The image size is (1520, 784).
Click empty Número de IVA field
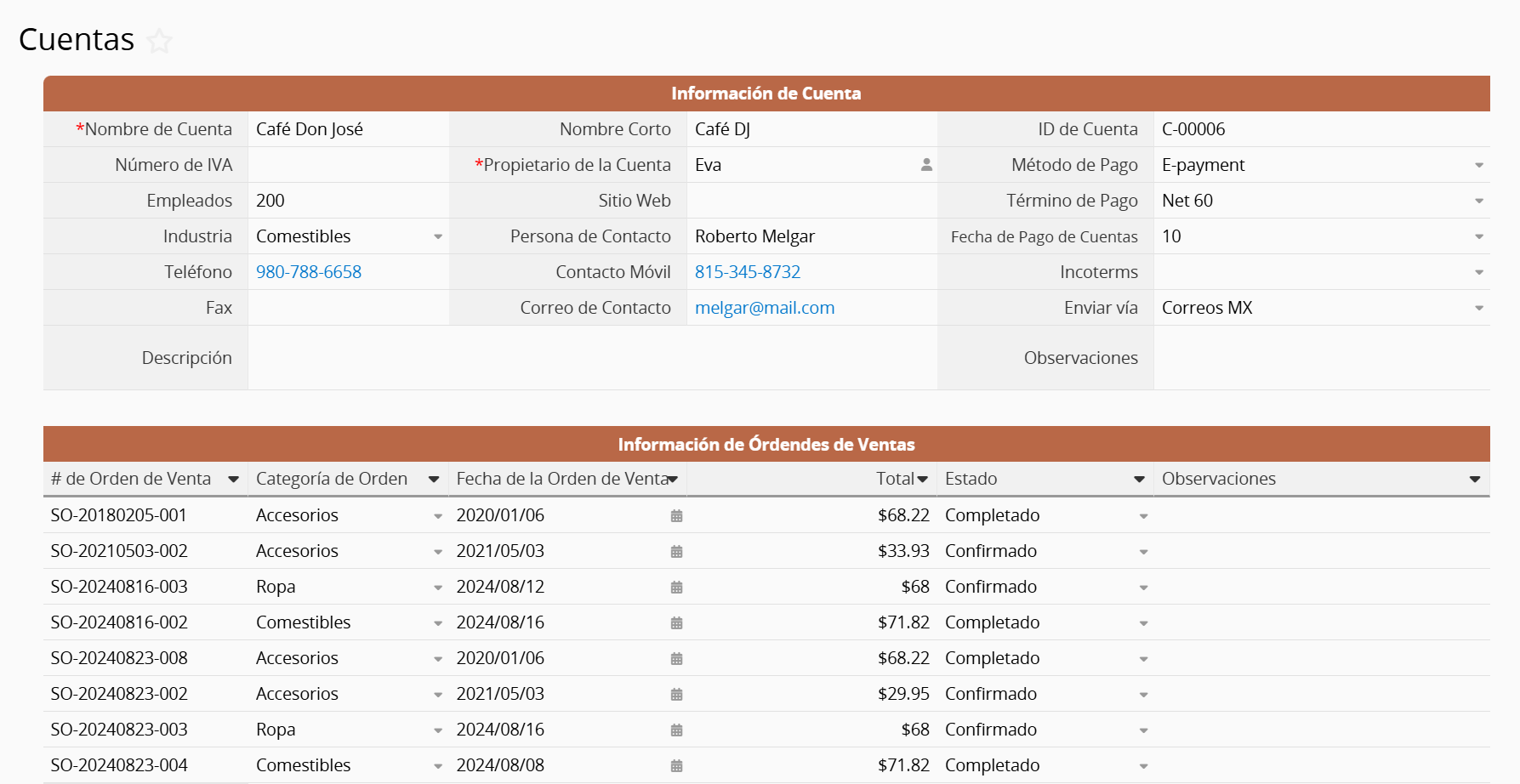[348, 165]
